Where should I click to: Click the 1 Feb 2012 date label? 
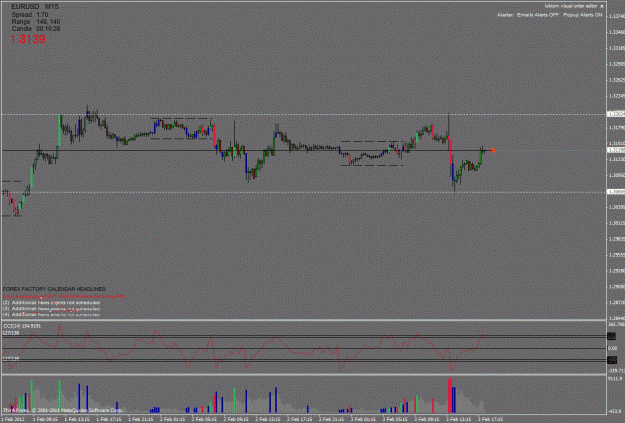pyautogui.click(x=13, y=419)
